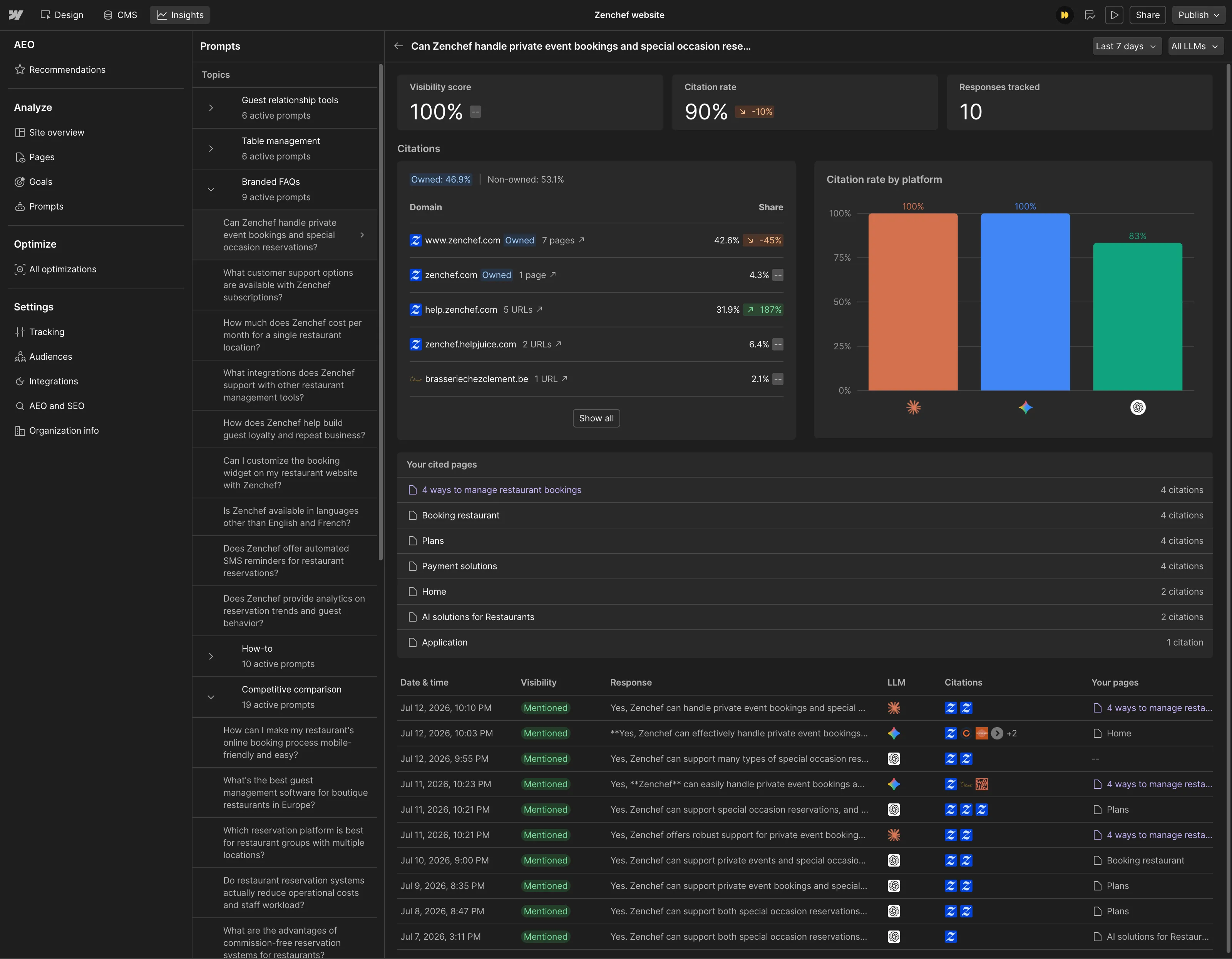
Task: Click the Claude icon under the chart
Action: coord(913,407)
